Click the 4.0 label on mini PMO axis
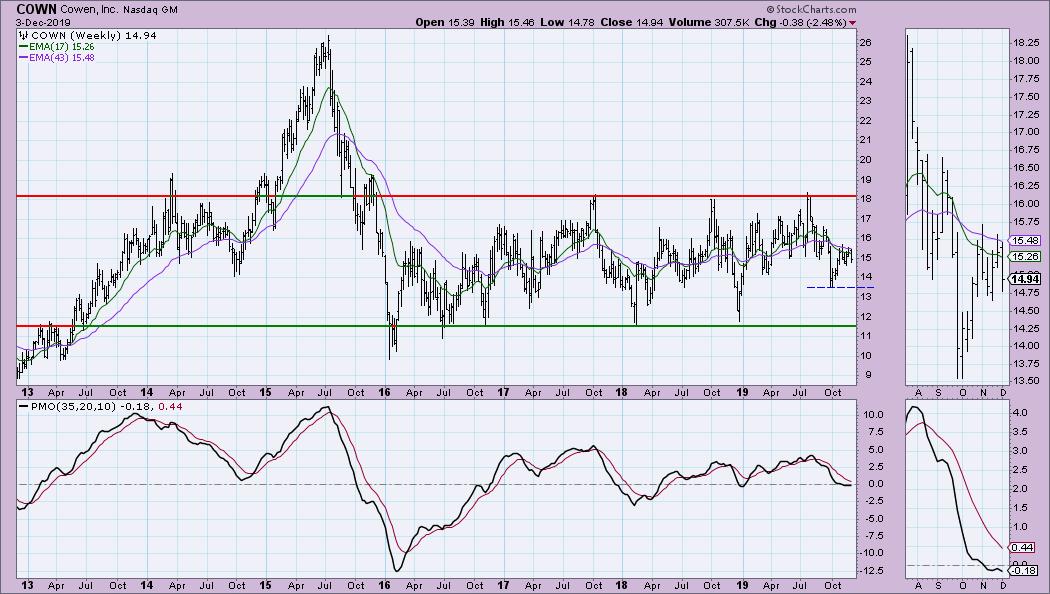 pos(1020,413)
